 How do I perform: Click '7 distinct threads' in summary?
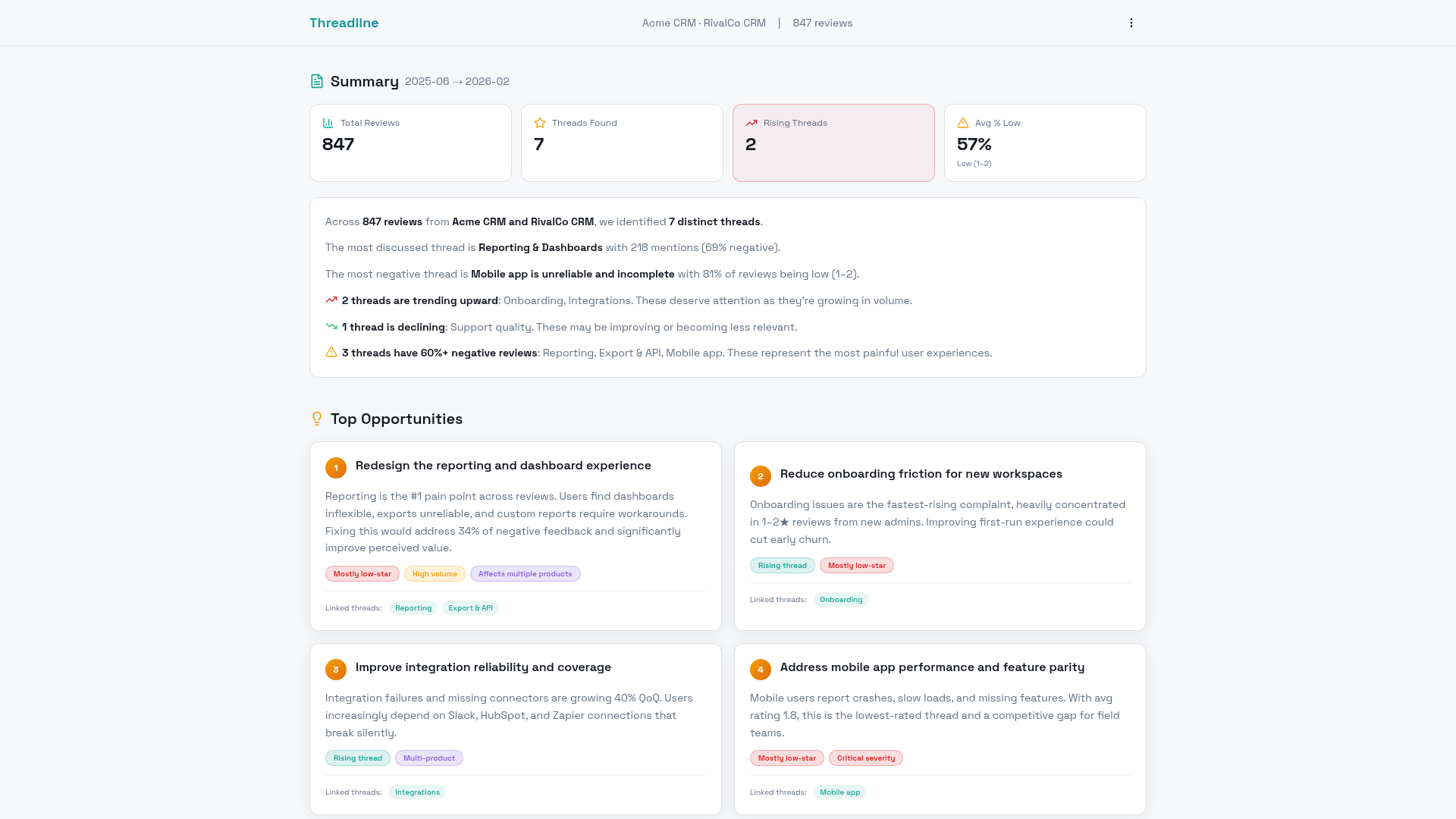tap(714, 222)
